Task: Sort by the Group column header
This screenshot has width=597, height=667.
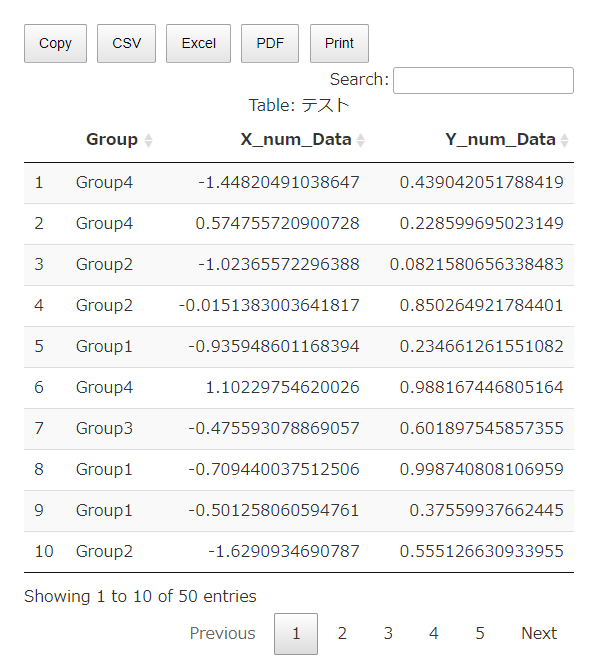Action: tap(112, 140)
